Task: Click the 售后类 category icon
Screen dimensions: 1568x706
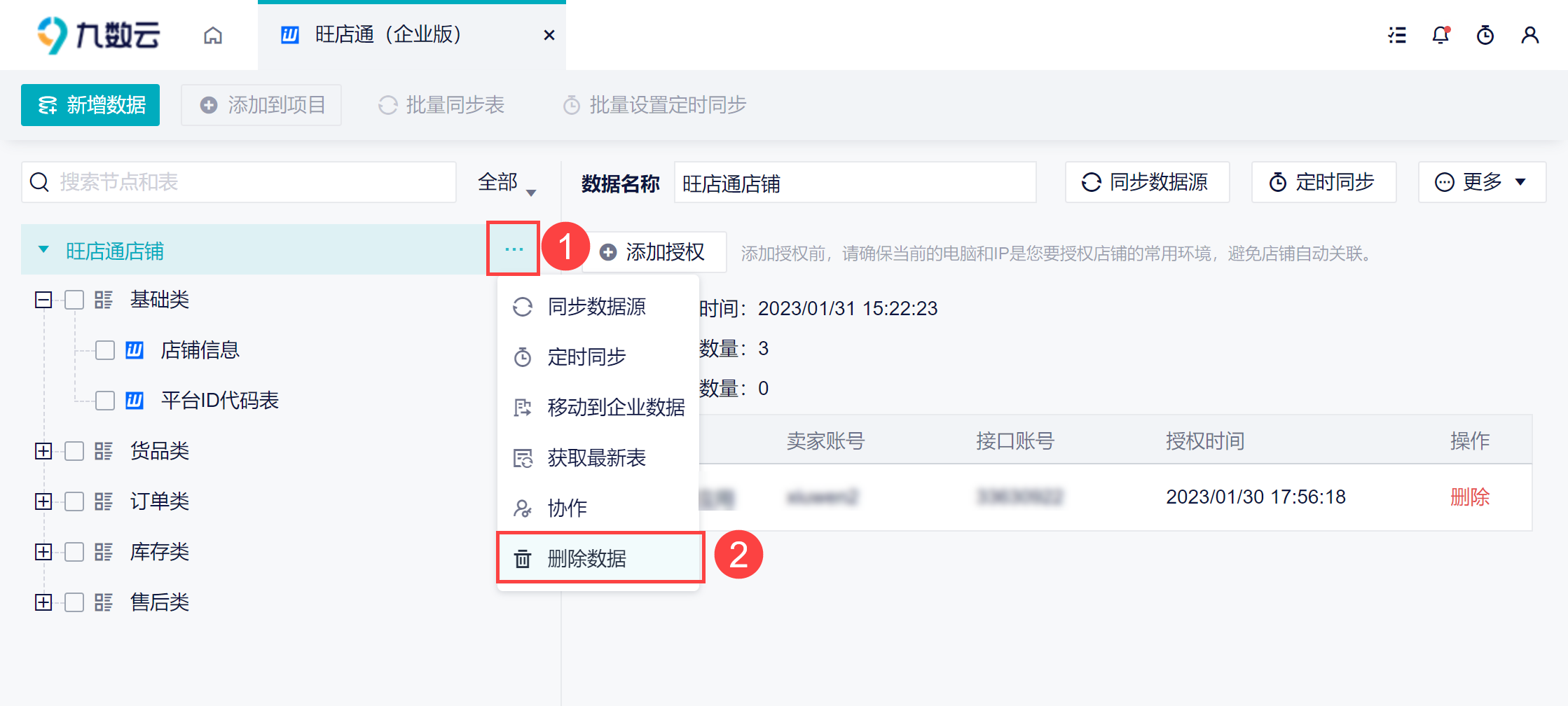Action: pyautogui.click(x=104, y=602)
